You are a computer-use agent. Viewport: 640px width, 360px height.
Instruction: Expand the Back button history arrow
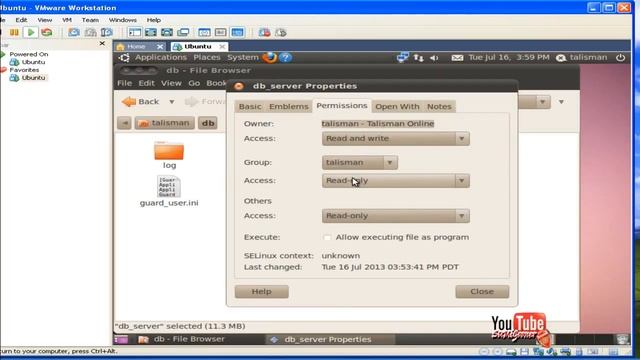tap(172, 102)
